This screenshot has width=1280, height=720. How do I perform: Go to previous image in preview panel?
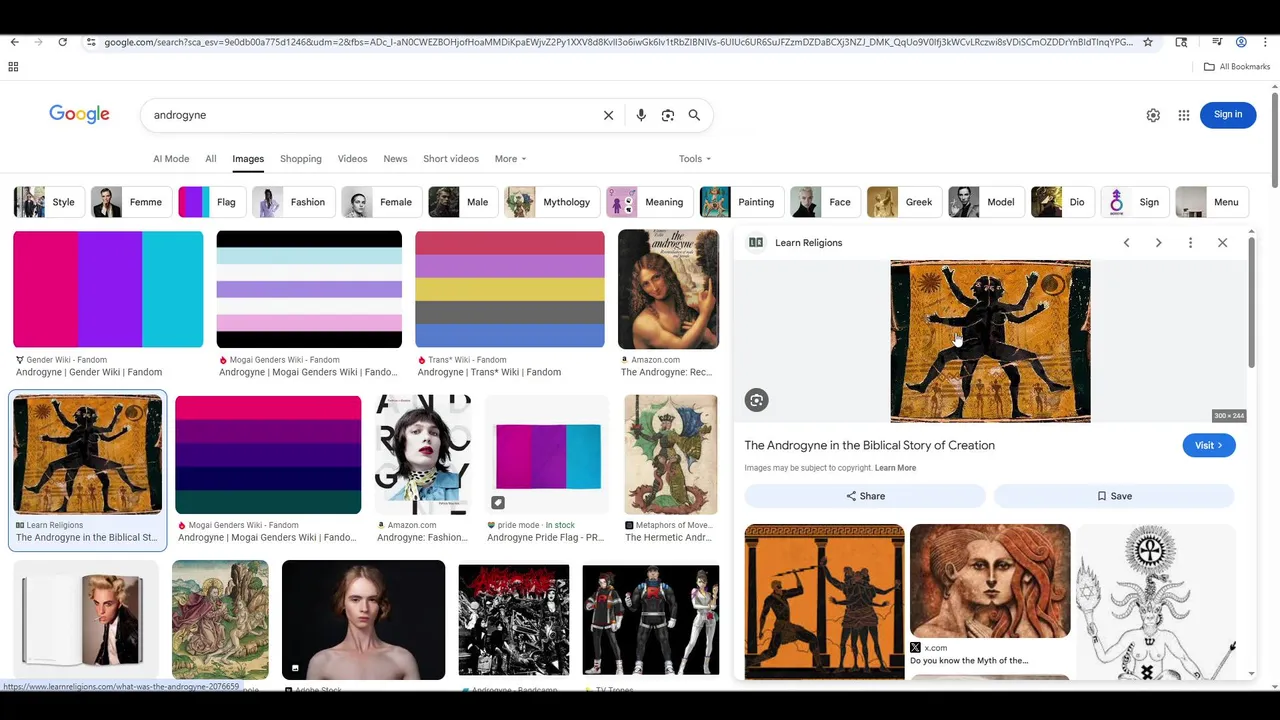(x=1126, y=243)
